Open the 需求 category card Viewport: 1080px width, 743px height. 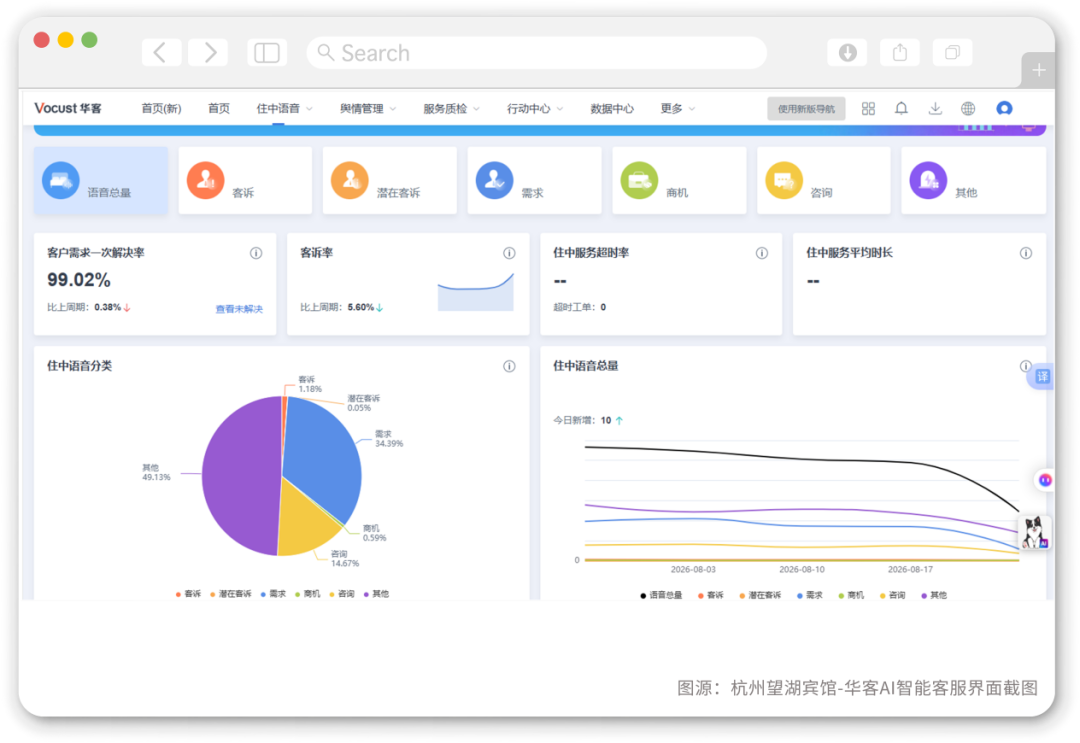[x=534, y=180]
